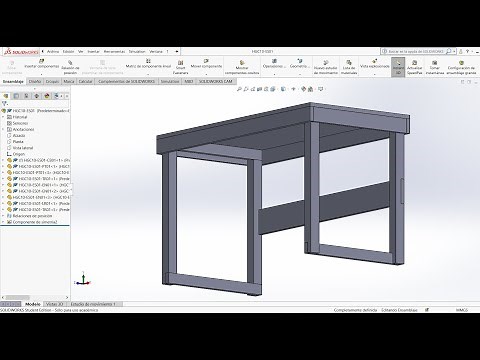Switch to ConfigurationManager panel tab icon
This screenshot has width=480, height=360.
click(x=26, y=96)
